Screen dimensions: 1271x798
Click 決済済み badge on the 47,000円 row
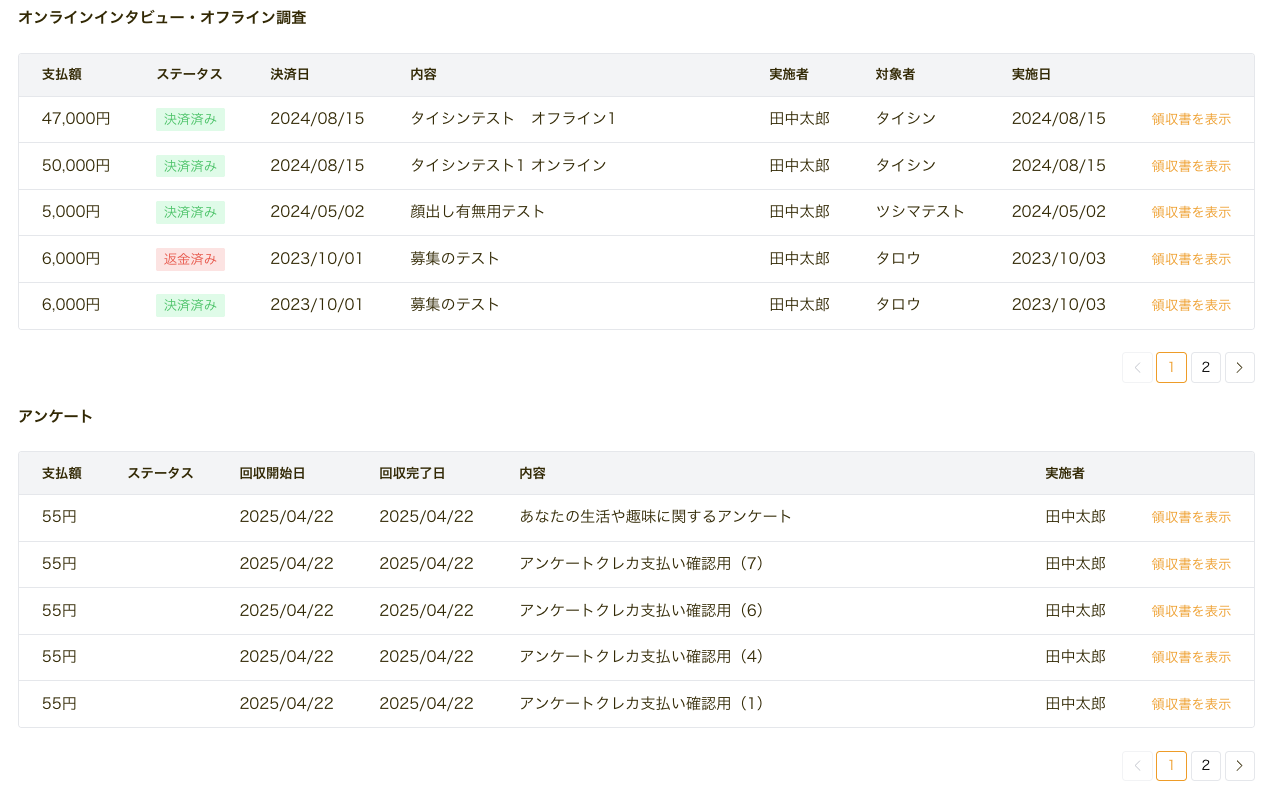pyautogui.click(x=190, y=119)
